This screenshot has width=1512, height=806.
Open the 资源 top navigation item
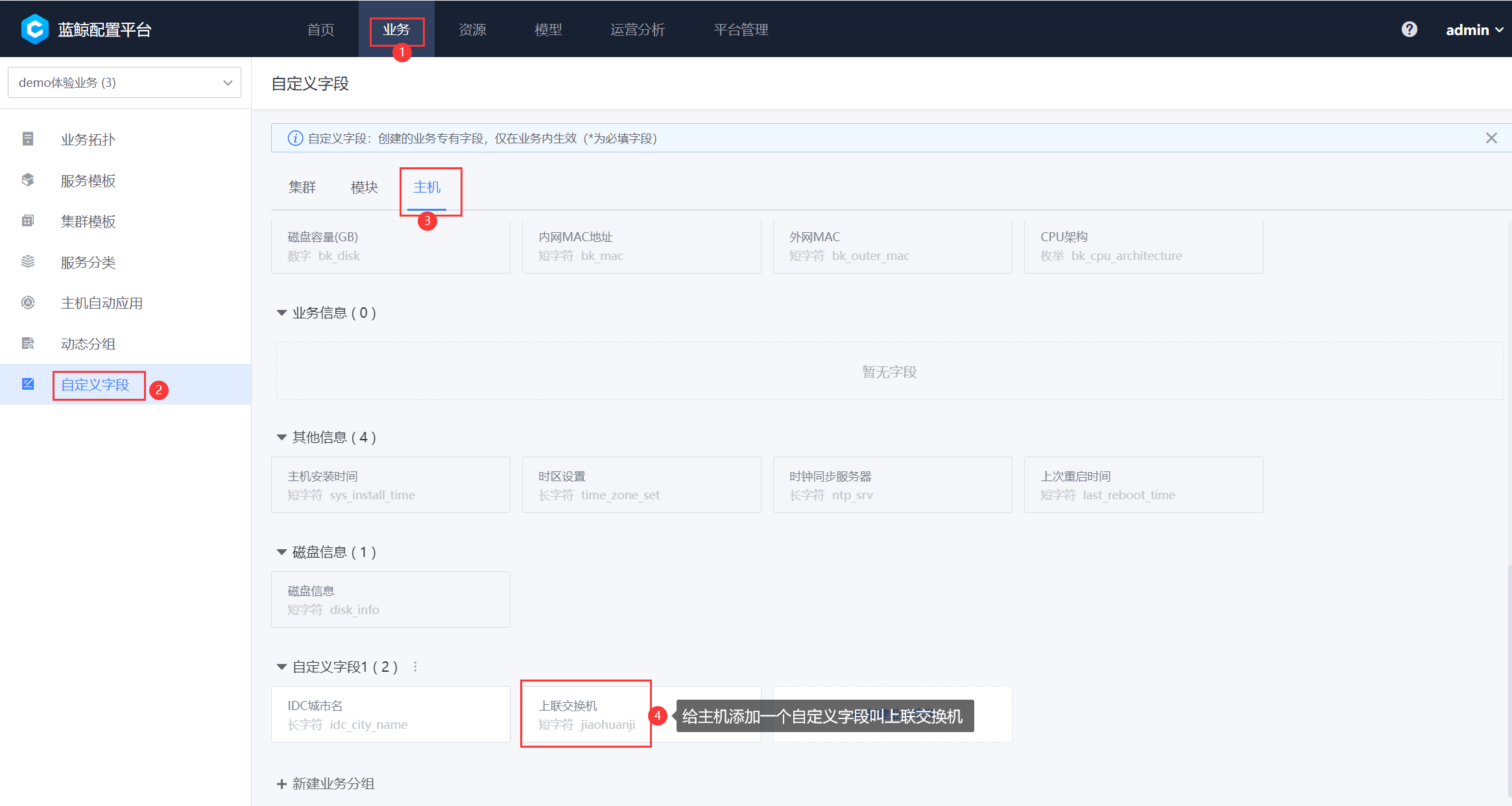point(472,30)
